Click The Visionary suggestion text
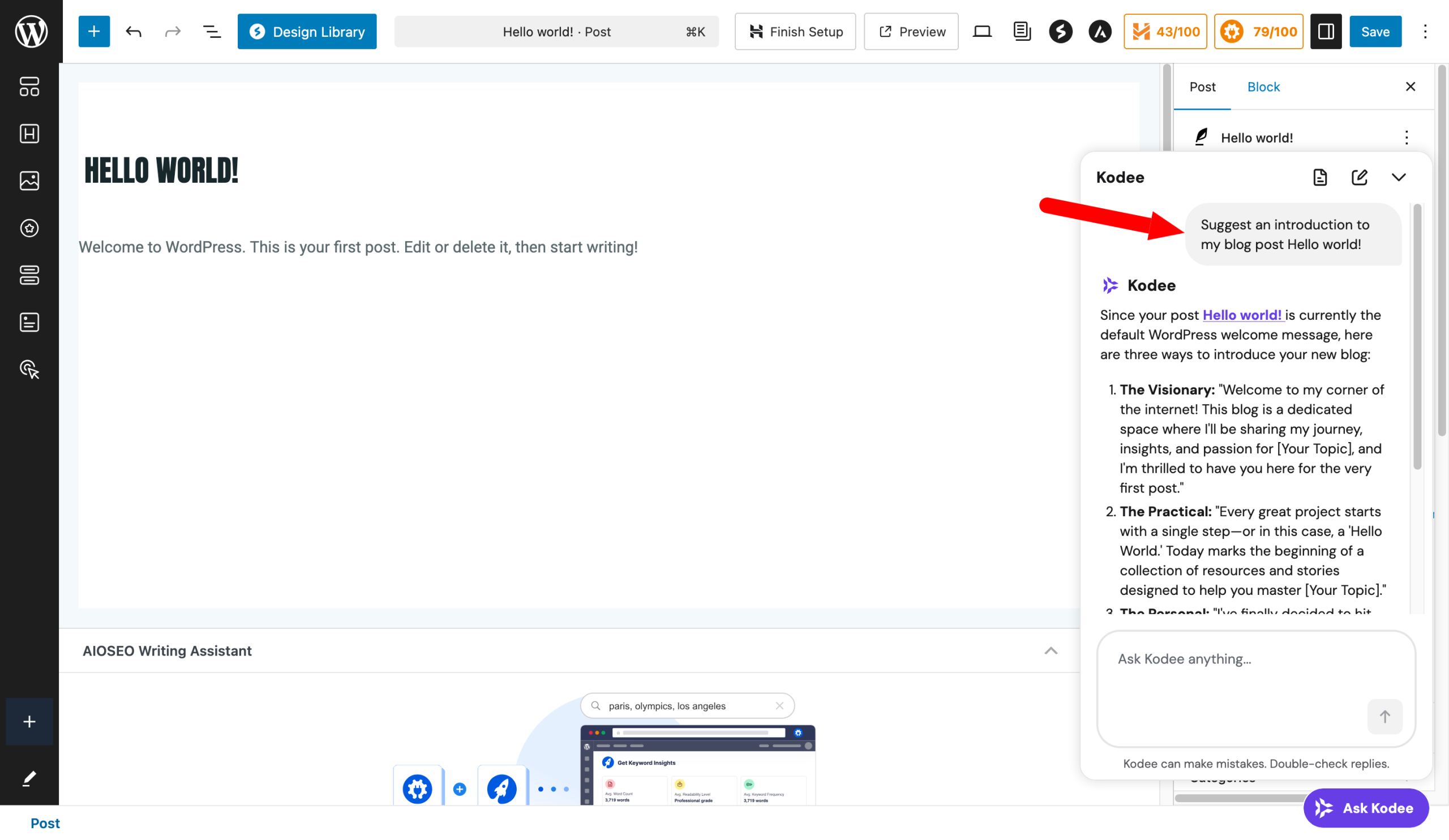Screen dimensions: 1449x840 pos(1251,439)
